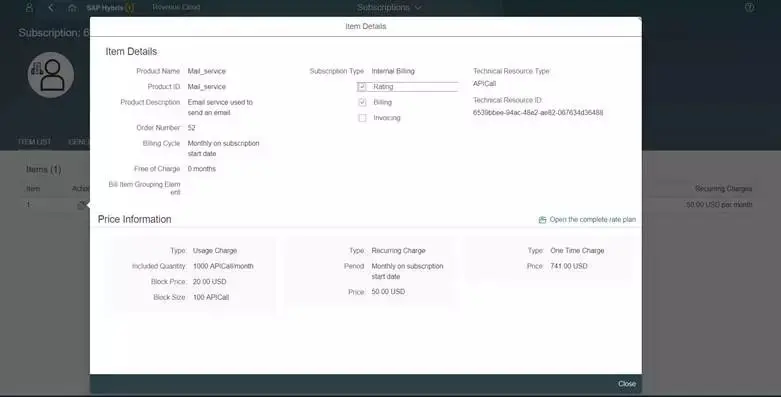Select the Recurring Charge type value
Screen dimensions: 781x397
pyautogui.click(x=398, y=251)
